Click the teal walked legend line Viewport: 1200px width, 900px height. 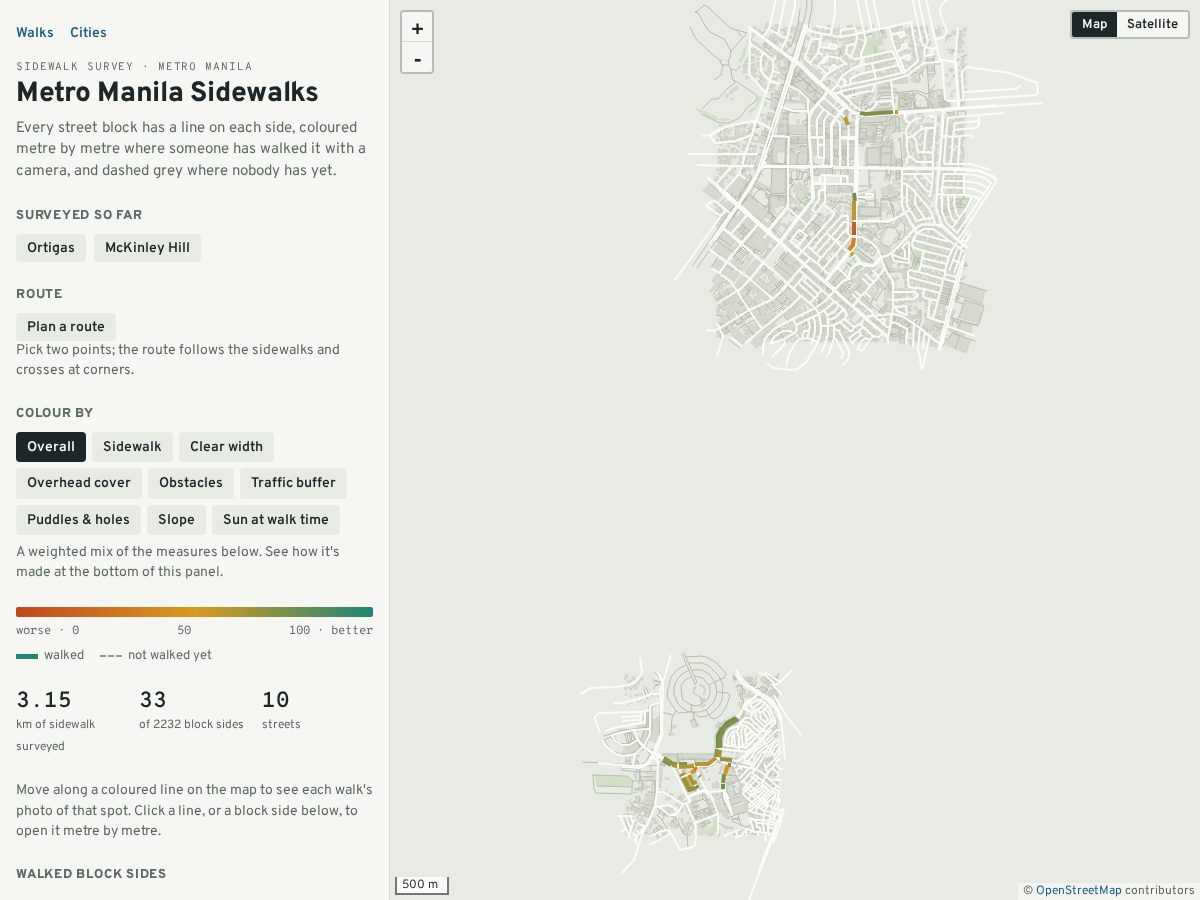pos(27,656)
